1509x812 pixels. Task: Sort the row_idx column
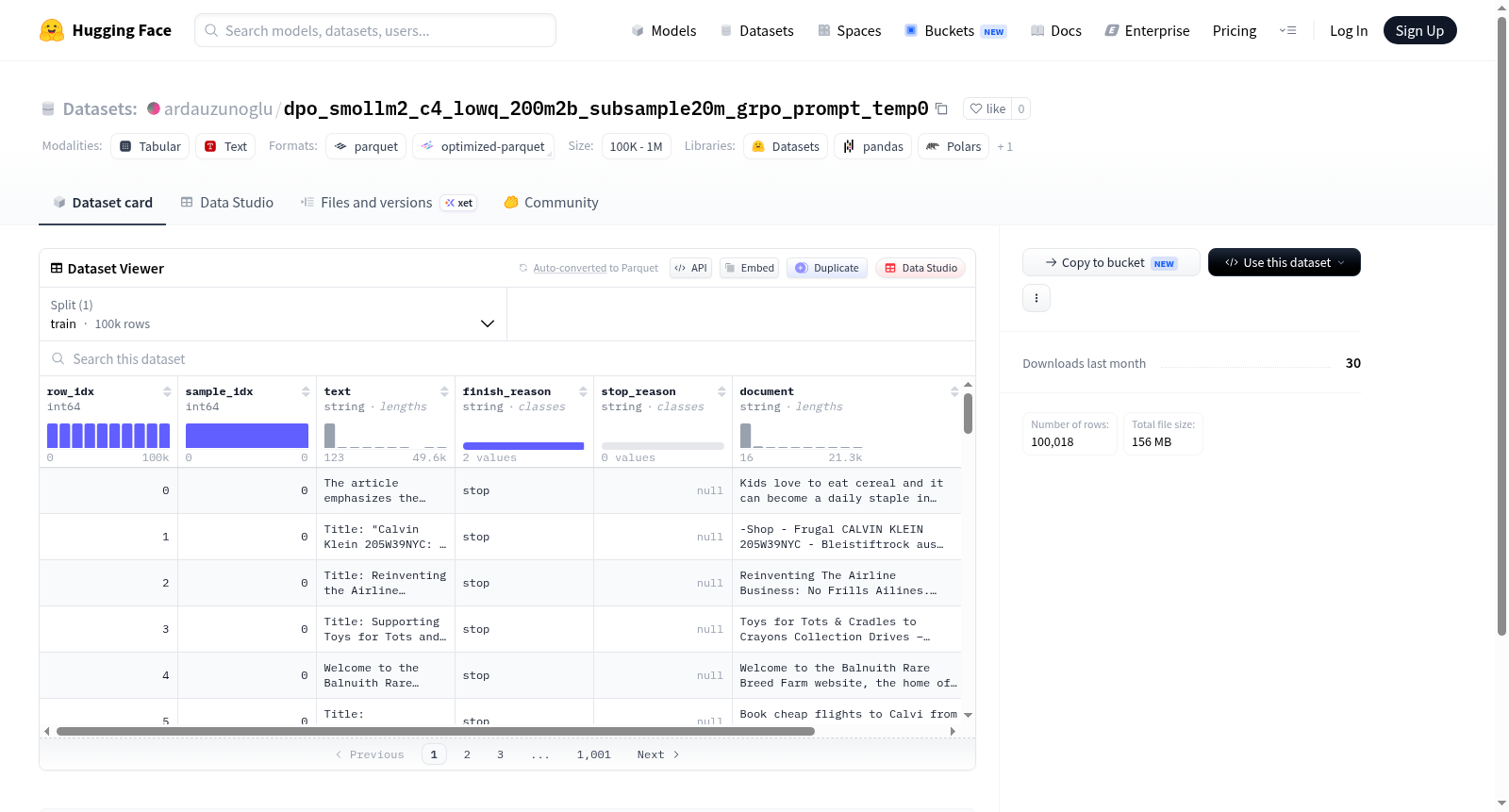click(167, 391)
